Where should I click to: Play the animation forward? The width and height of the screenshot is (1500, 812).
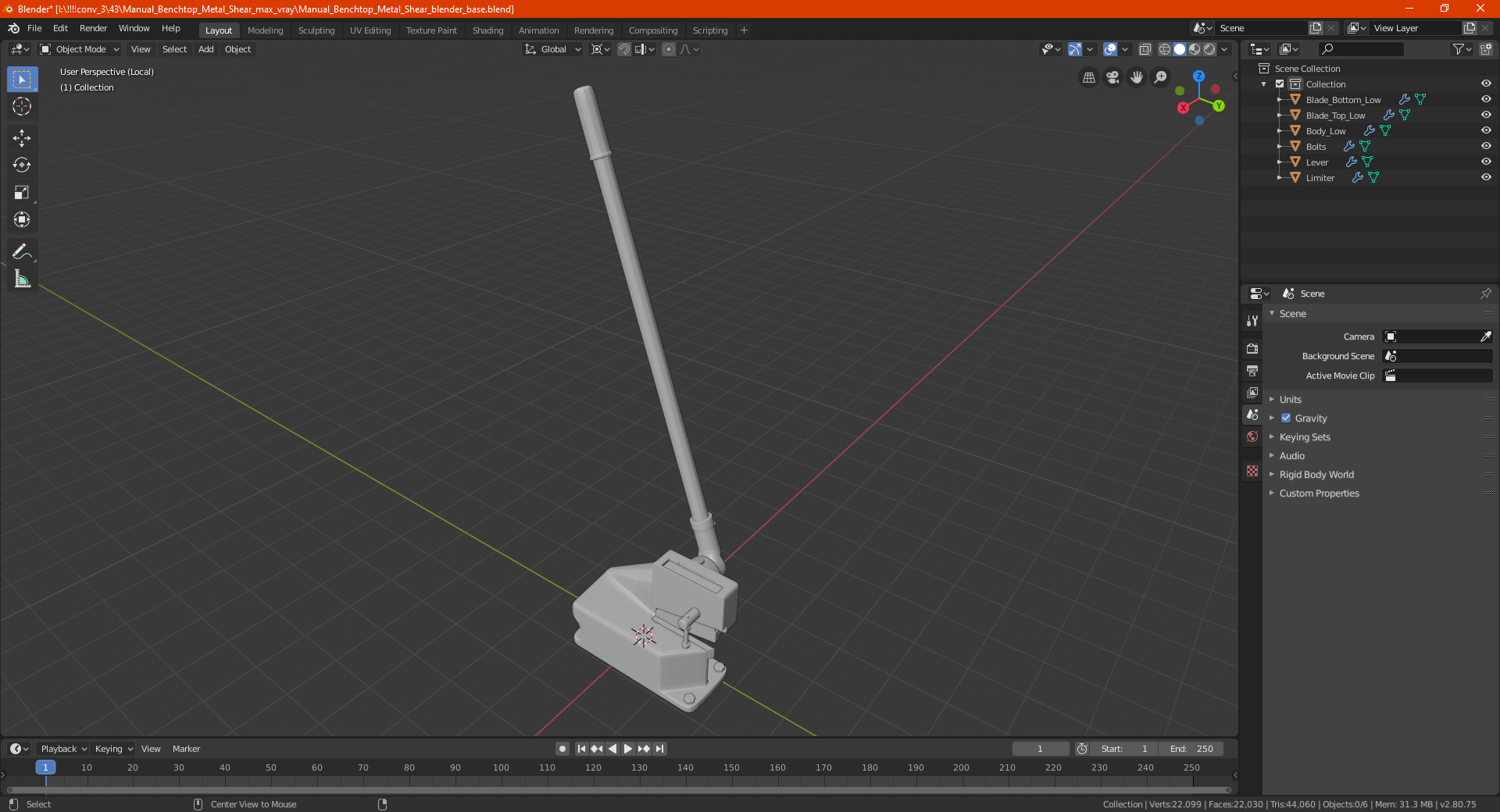628,749
